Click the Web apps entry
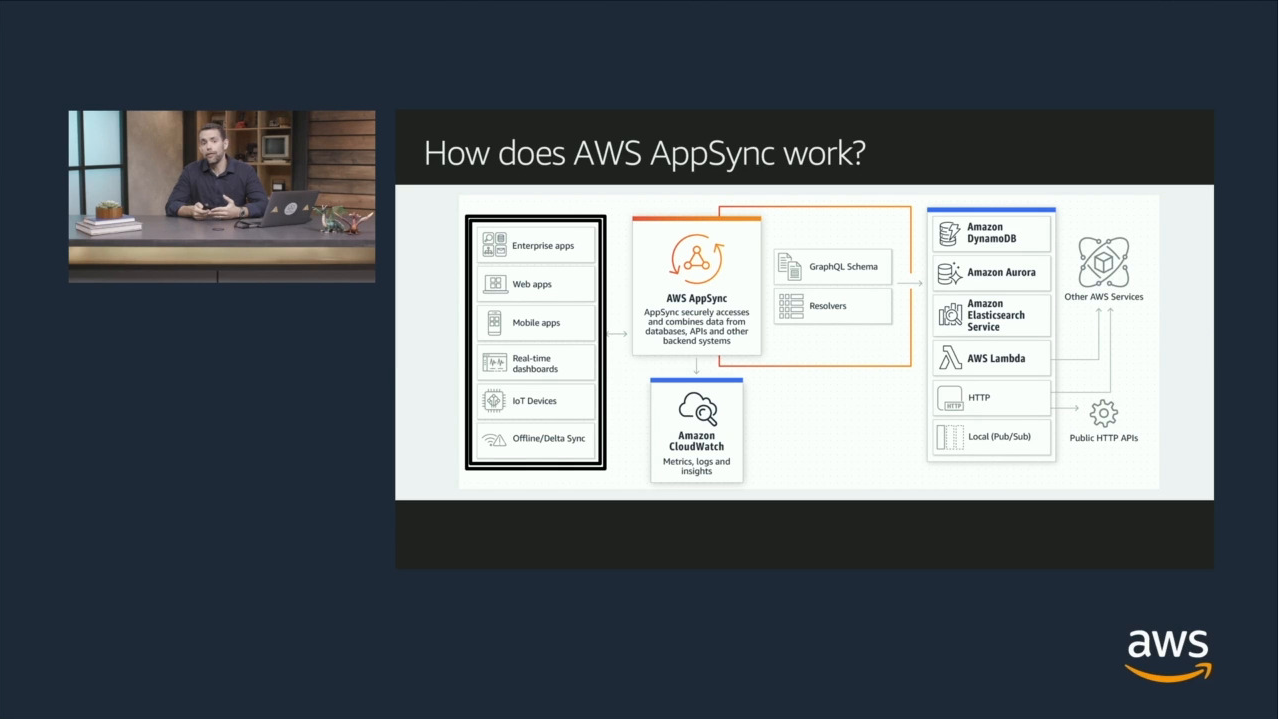Screen dimensions: 1279x719 [535, 283]
